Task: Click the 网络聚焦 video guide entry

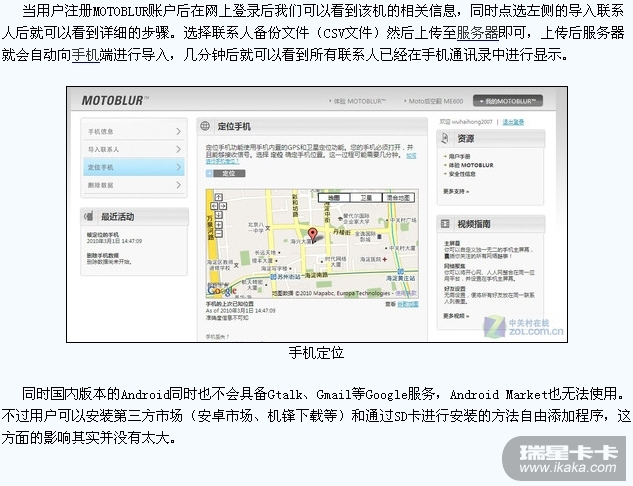Action: [x=455, y=266]
